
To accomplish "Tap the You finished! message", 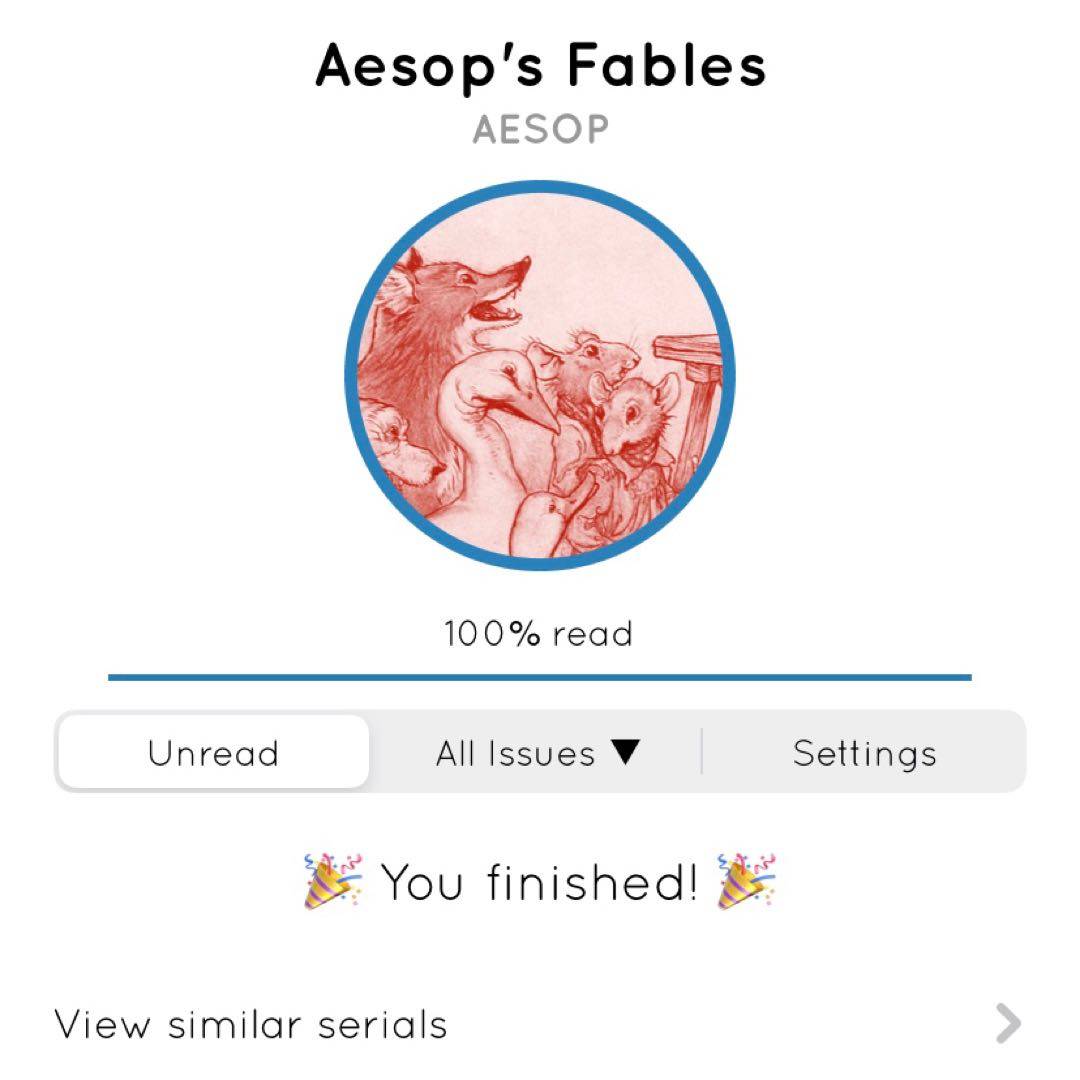I will (540, 881).
